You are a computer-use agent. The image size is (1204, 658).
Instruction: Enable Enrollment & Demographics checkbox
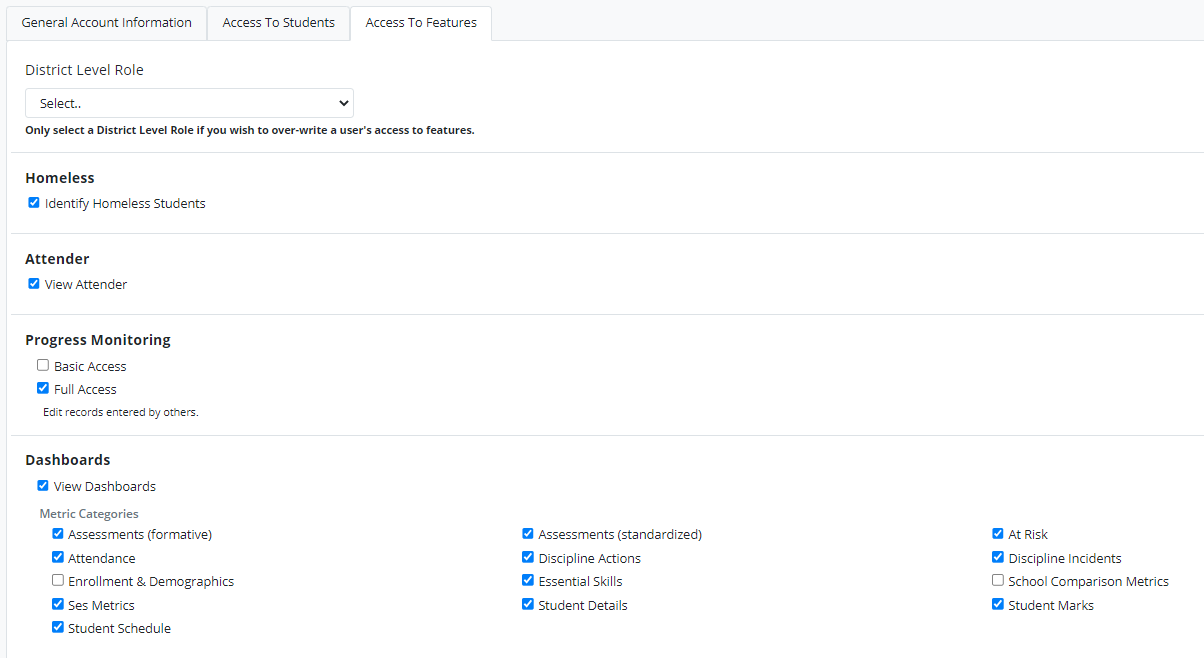[58, 581]
